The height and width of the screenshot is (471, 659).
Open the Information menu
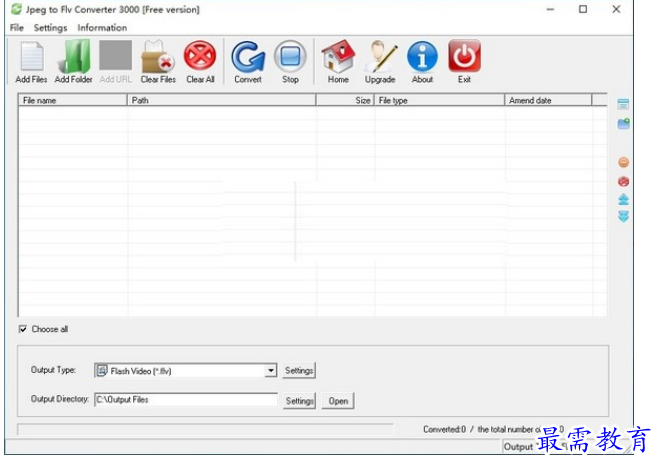pyautogui.click(x=102, y=28)
